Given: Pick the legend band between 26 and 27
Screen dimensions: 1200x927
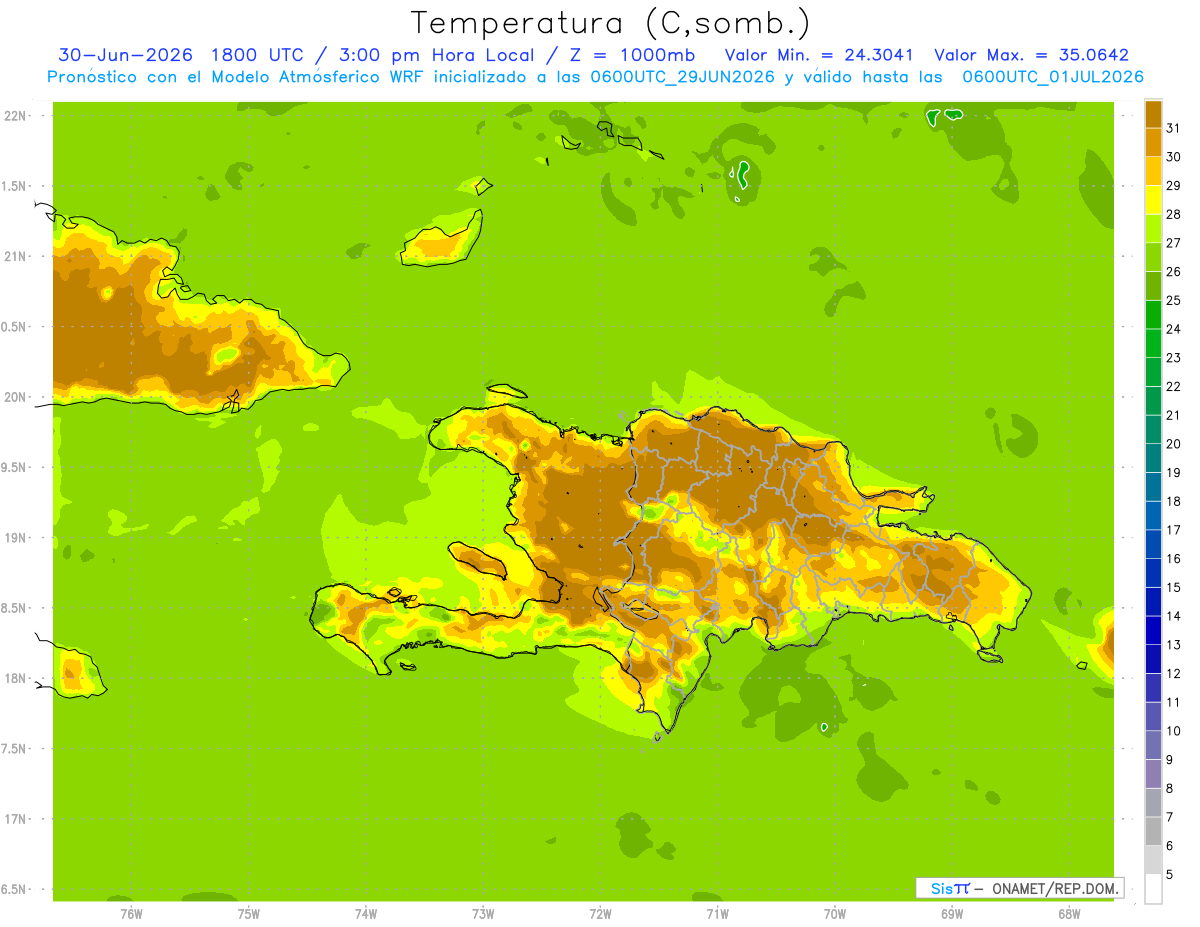Looking at the screenshot, I should (1153, 257).
